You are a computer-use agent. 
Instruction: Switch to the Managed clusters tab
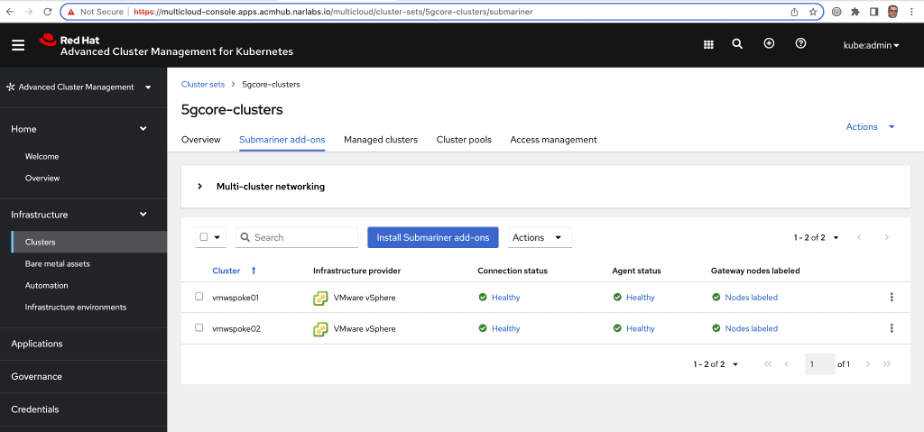pos(380,140)
